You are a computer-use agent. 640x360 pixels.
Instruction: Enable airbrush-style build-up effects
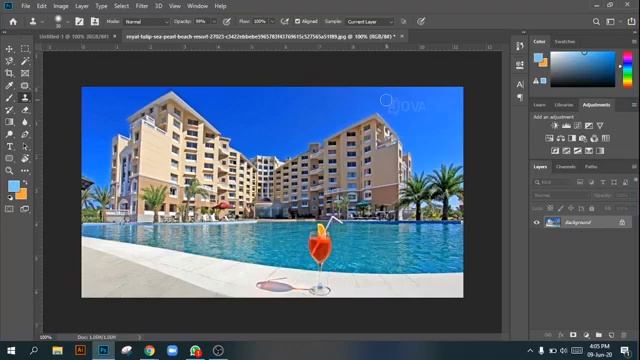point(285,22)
